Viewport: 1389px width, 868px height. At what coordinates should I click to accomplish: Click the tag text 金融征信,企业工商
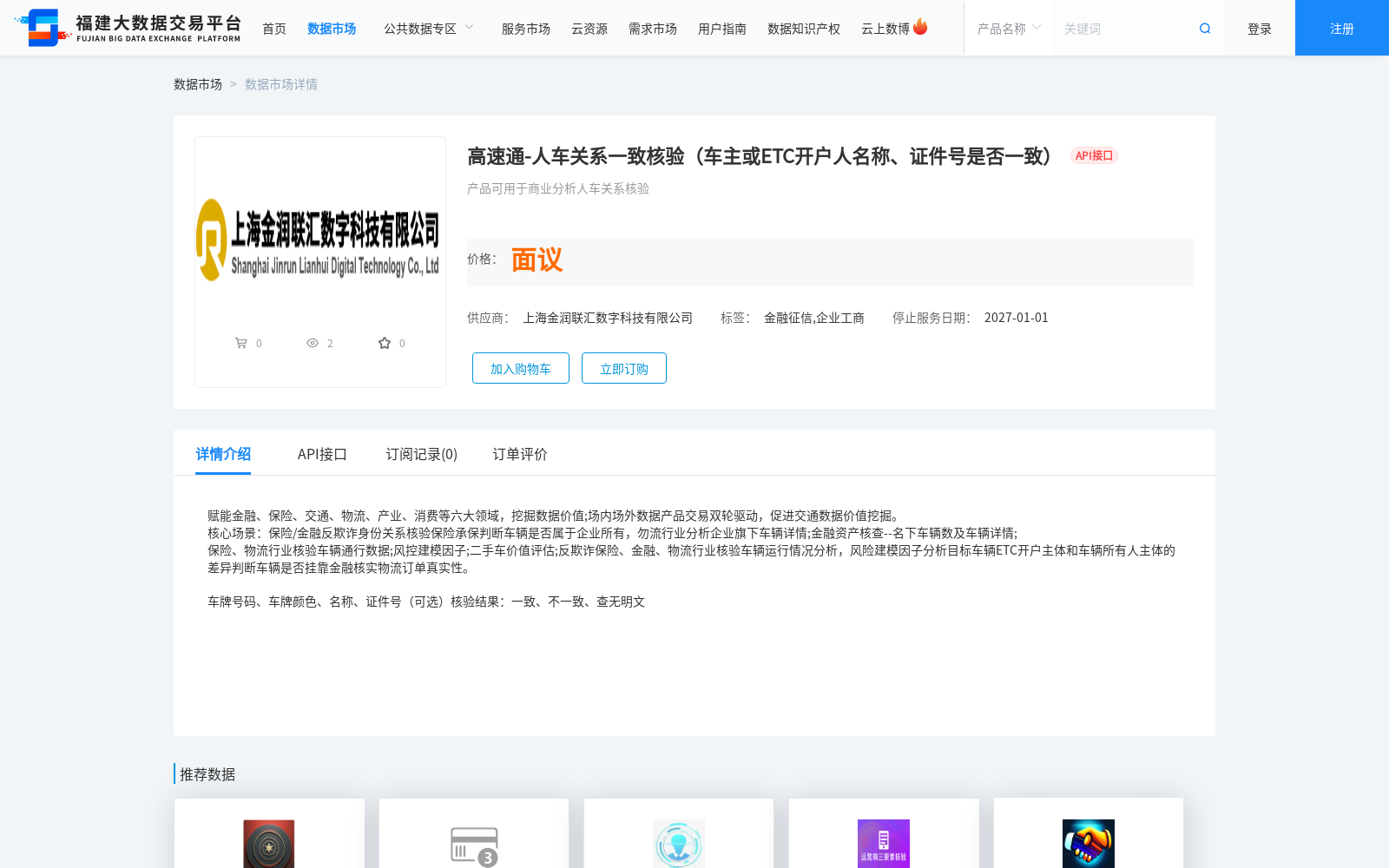814,318
